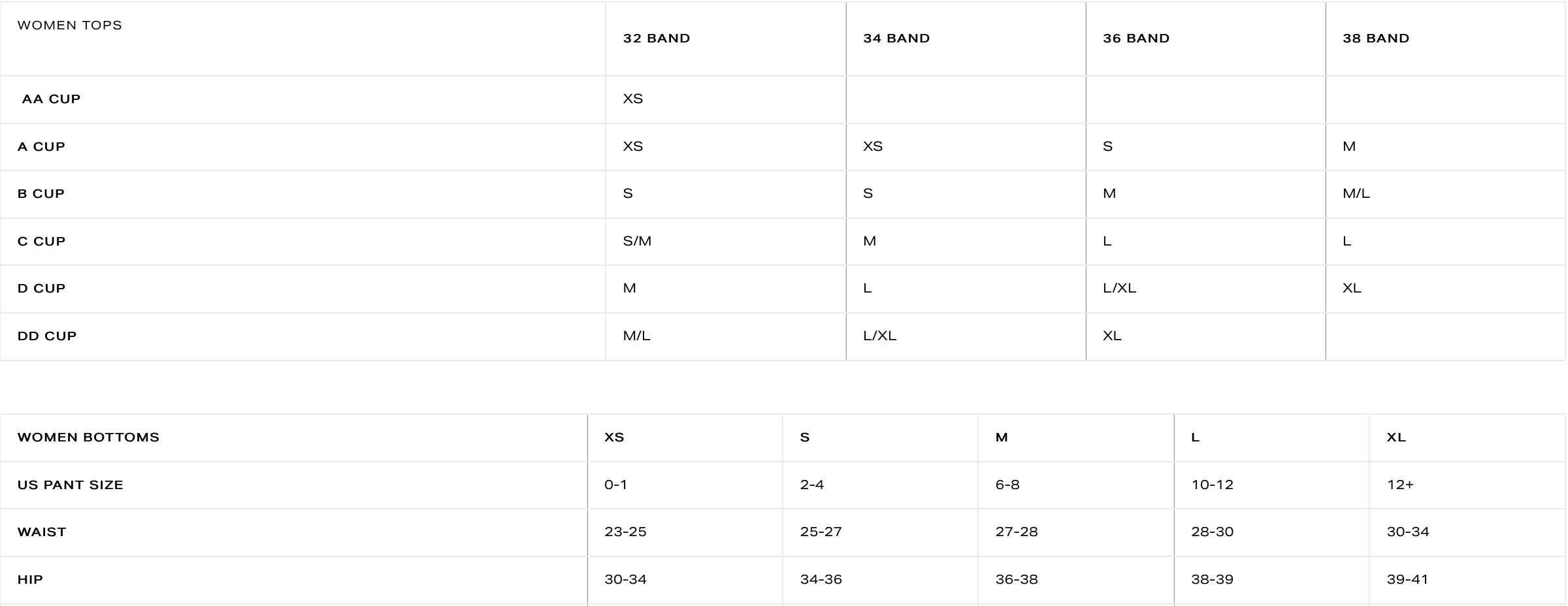This screenshot has width=1568, height=606.
Task: Select the C CUP row label
Action: pos(42,242)
